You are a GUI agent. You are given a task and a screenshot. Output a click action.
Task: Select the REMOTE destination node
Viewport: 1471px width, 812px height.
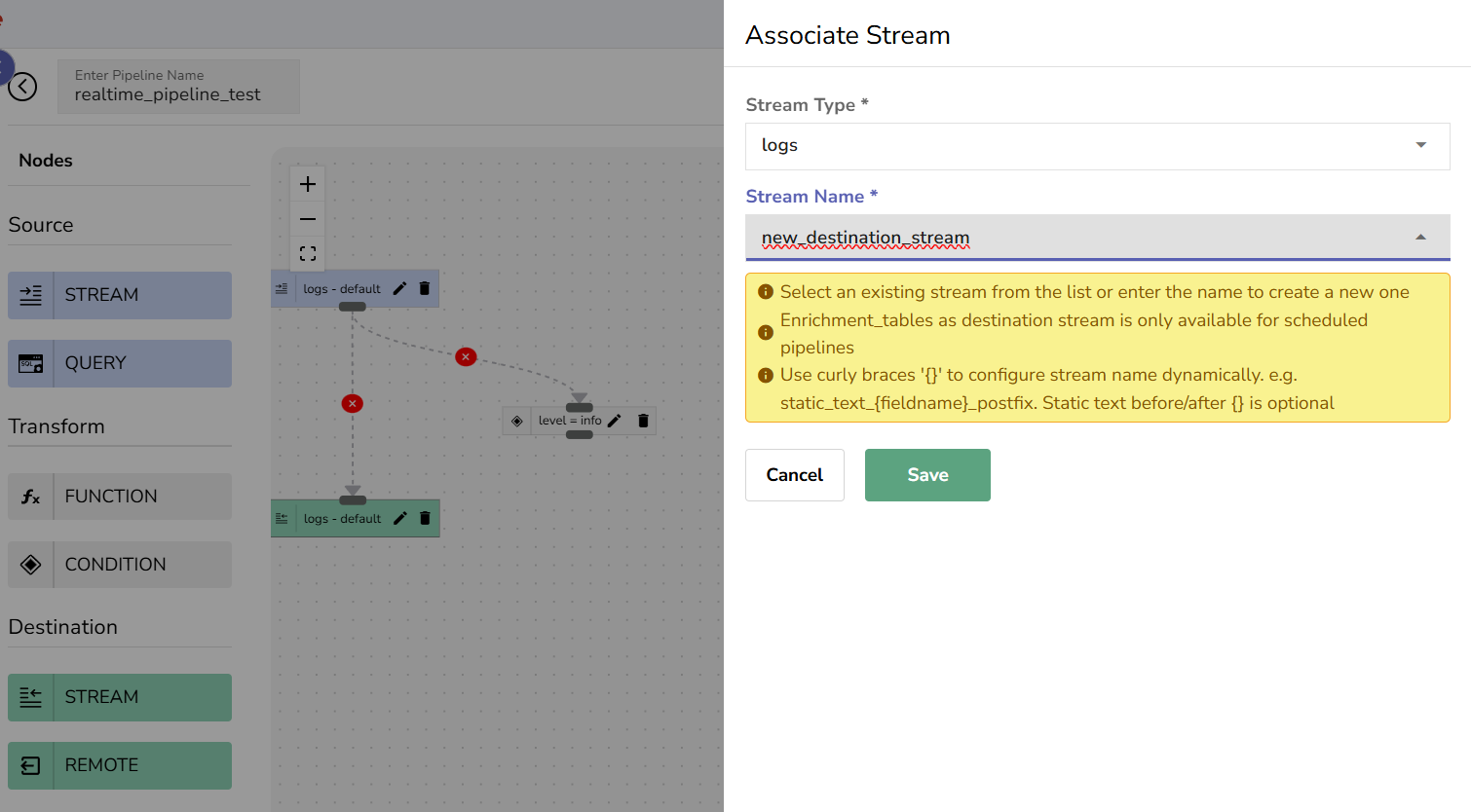click(120, 765)
